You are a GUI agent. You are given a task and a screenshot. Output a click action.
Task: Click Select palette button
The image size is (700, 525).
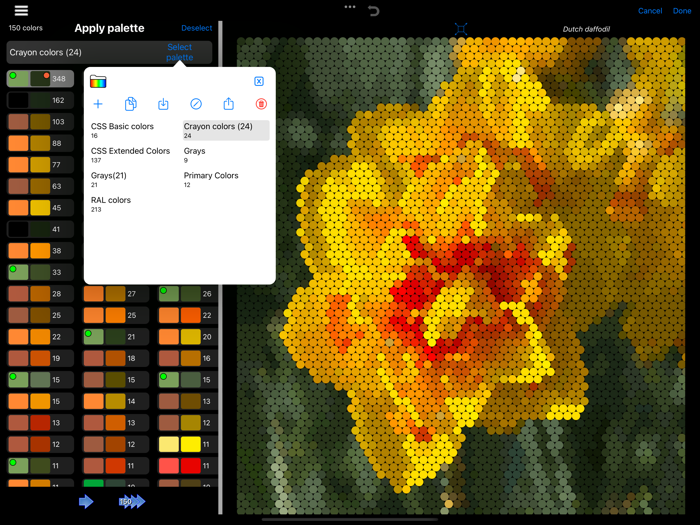tap(179, 52)
